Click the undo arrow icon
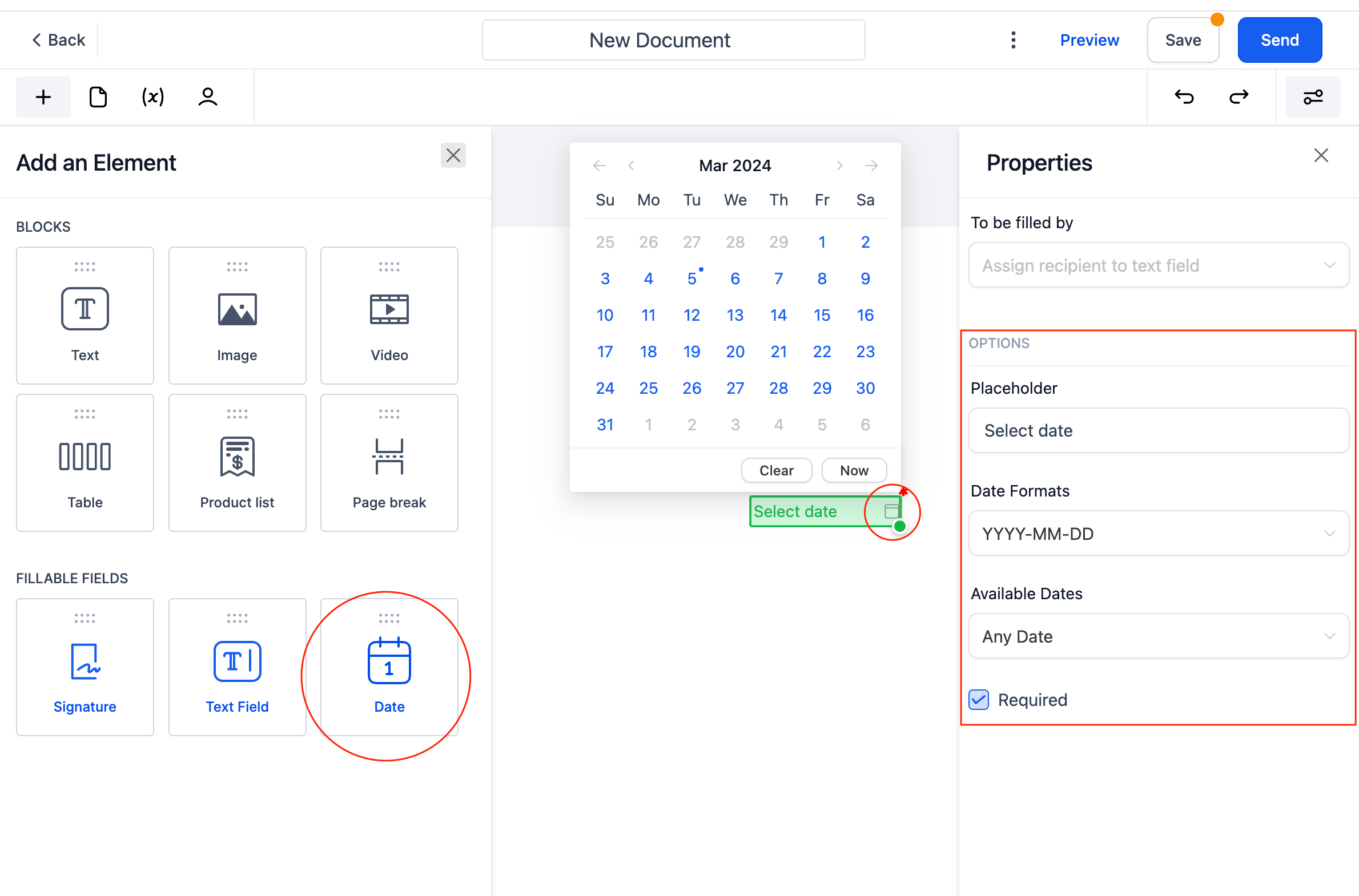 point(1184,96)
